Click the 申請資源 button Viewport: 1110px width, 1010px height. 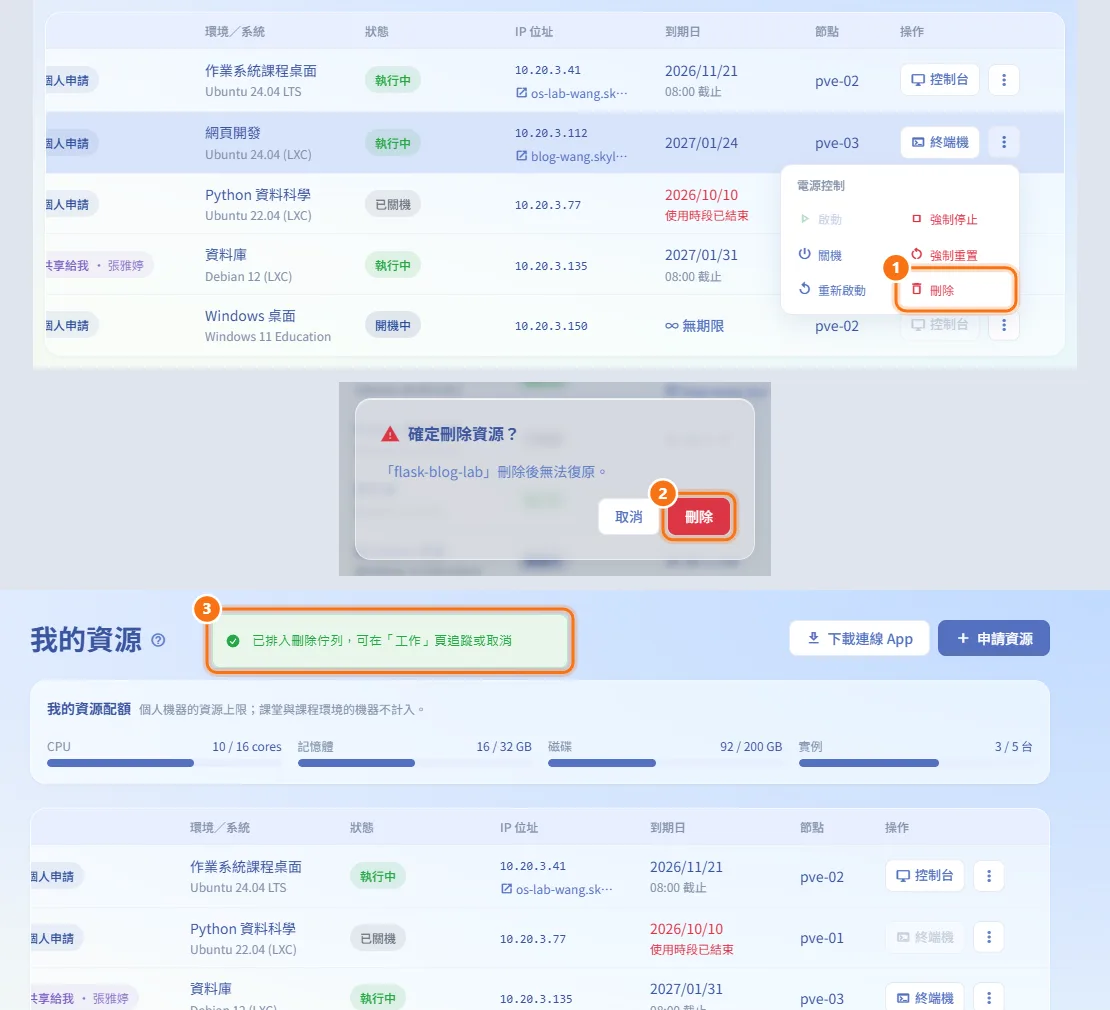tap(994, 638)
